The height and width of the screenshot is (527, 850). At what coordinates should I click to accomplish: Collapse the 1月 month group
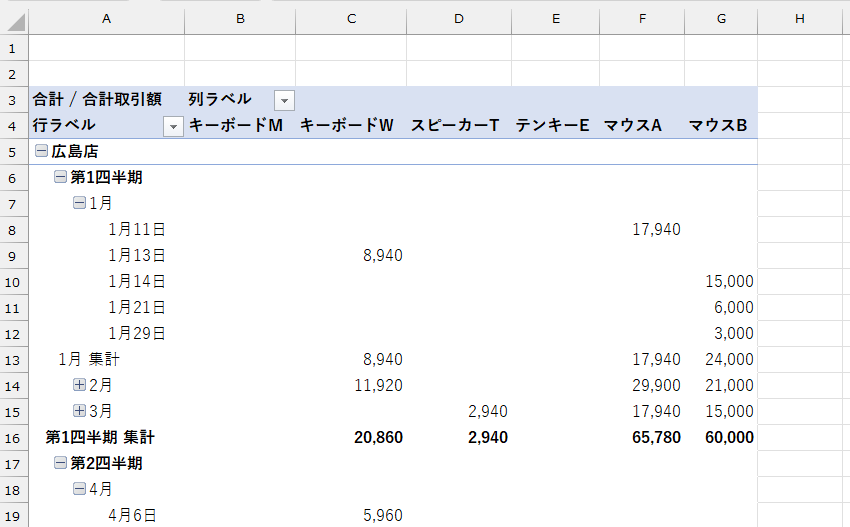click(x=79, y=203)
